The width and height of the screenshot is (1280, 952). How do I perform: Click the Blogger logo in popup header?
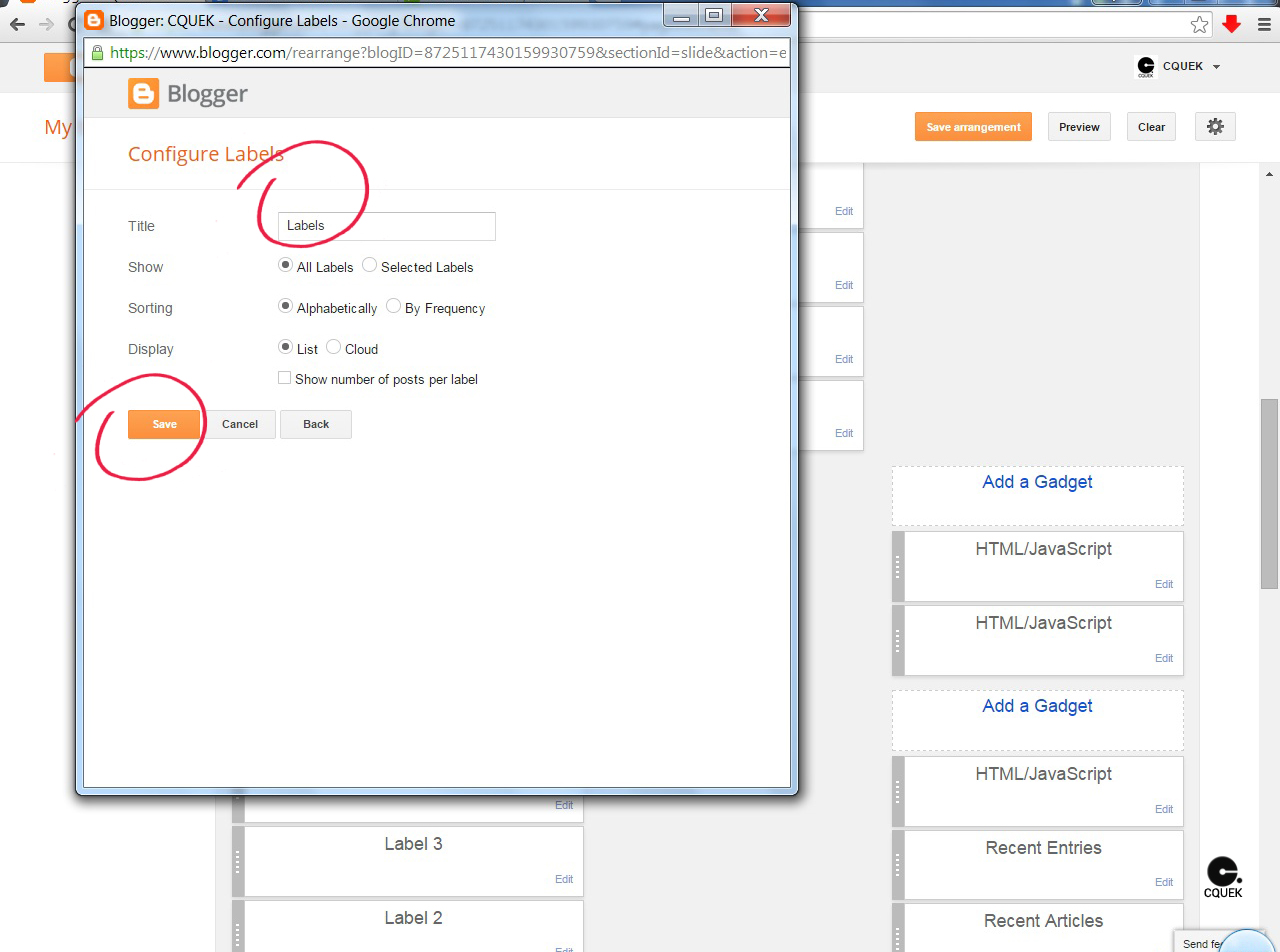[x=188, y=94]
